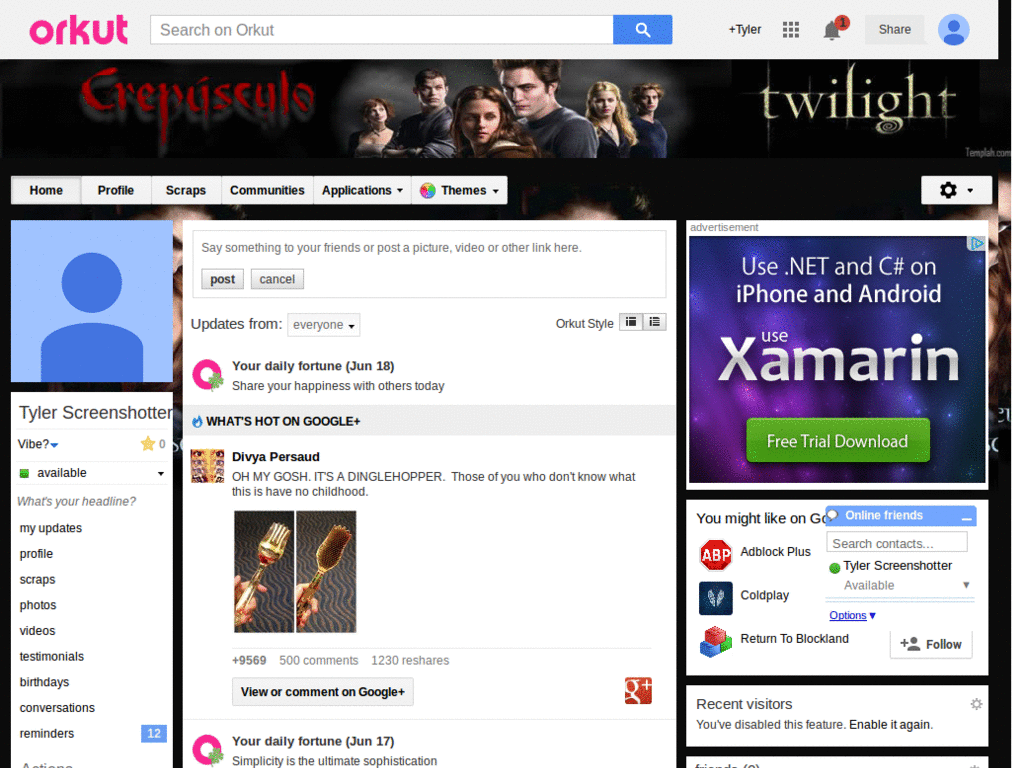Expand the Applications menu

[x=362, y=190]
